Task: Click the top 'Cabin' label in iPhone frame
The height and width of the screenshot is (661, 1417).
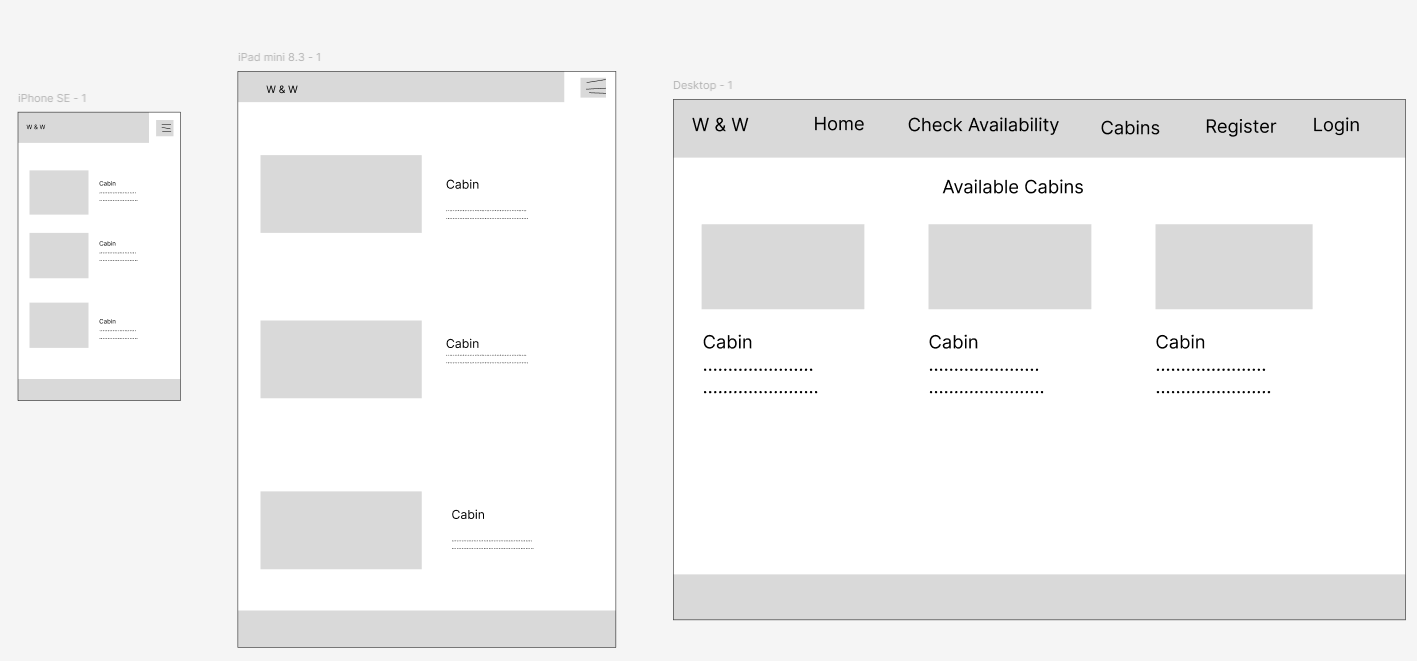Action: pos(107,184)
